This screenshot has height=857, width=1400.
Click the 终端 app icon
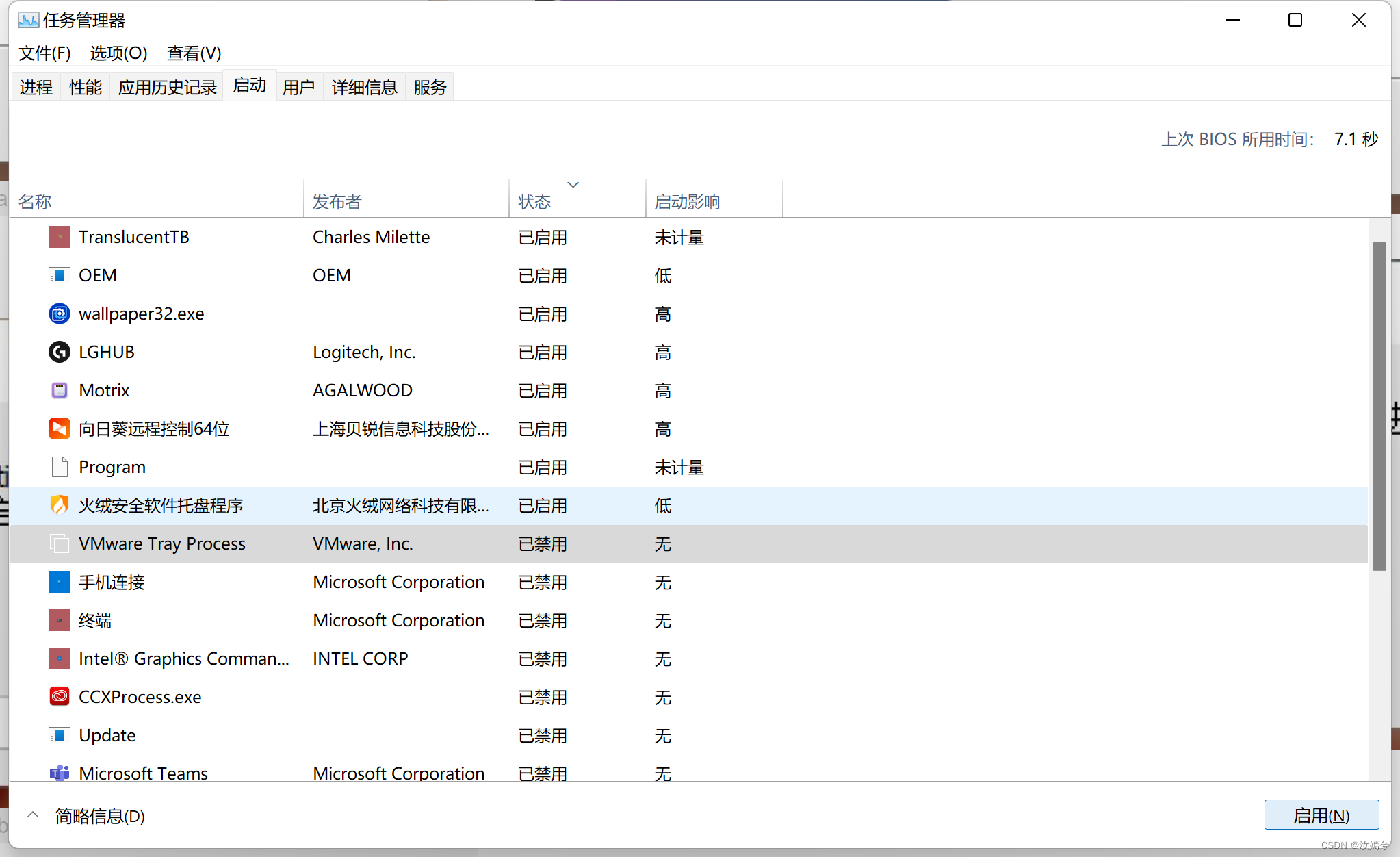60,620
